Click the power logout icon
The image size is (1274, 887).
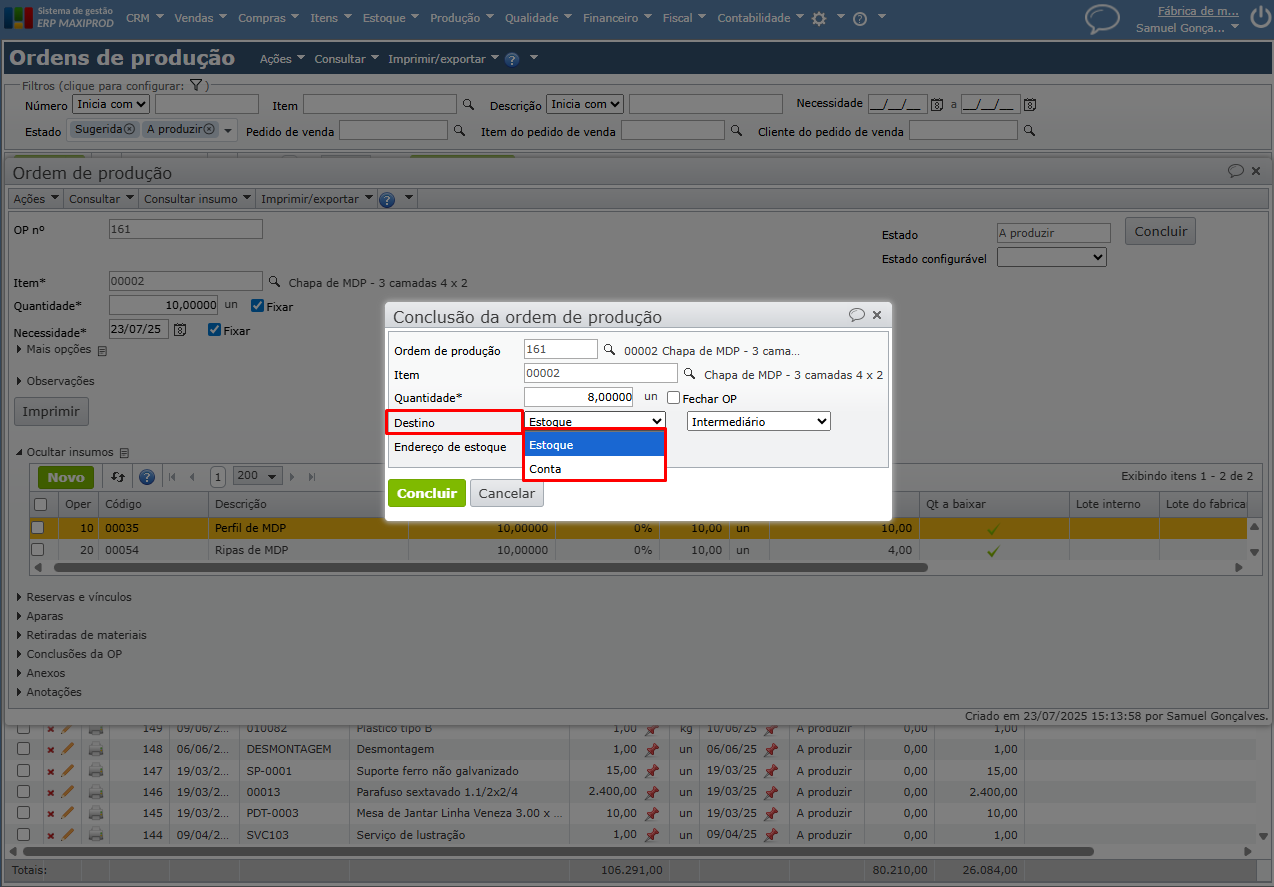click(x=1258, y=17)
